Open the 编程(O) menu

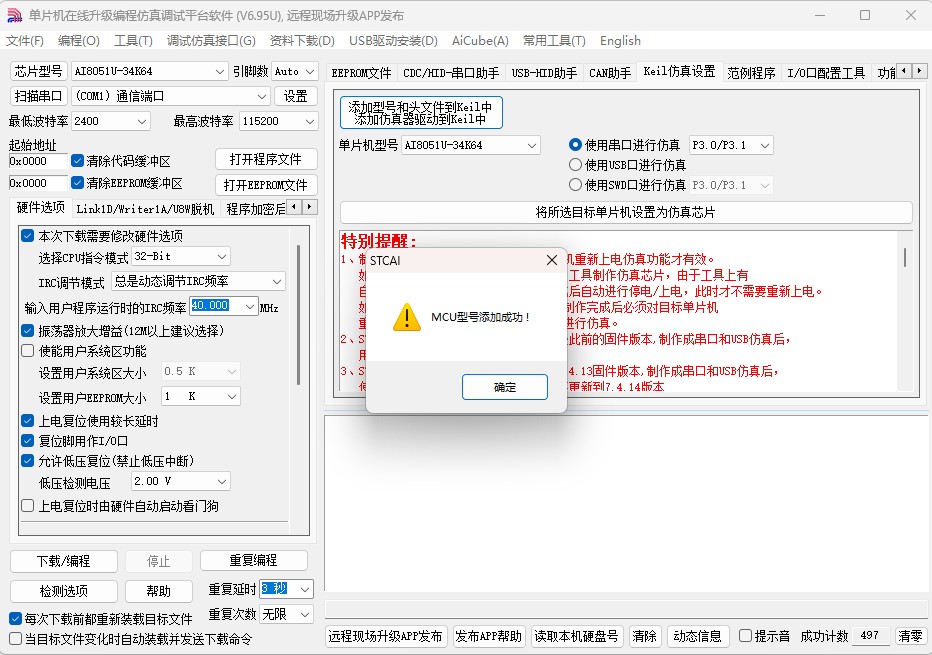[78, 41]
